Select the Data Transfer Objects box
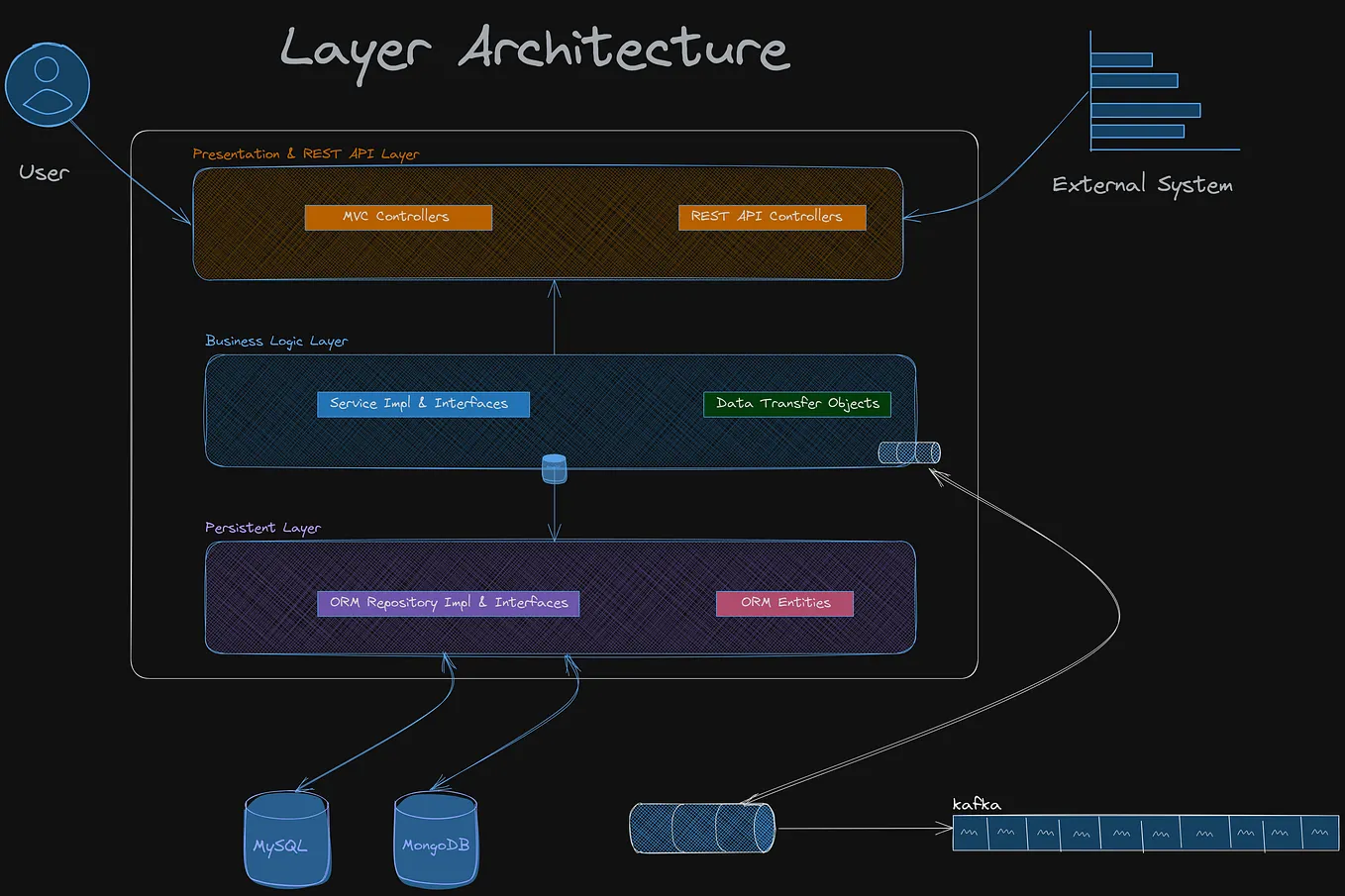The height and width of the screenshot is (896, 1345). coord(797,403)
